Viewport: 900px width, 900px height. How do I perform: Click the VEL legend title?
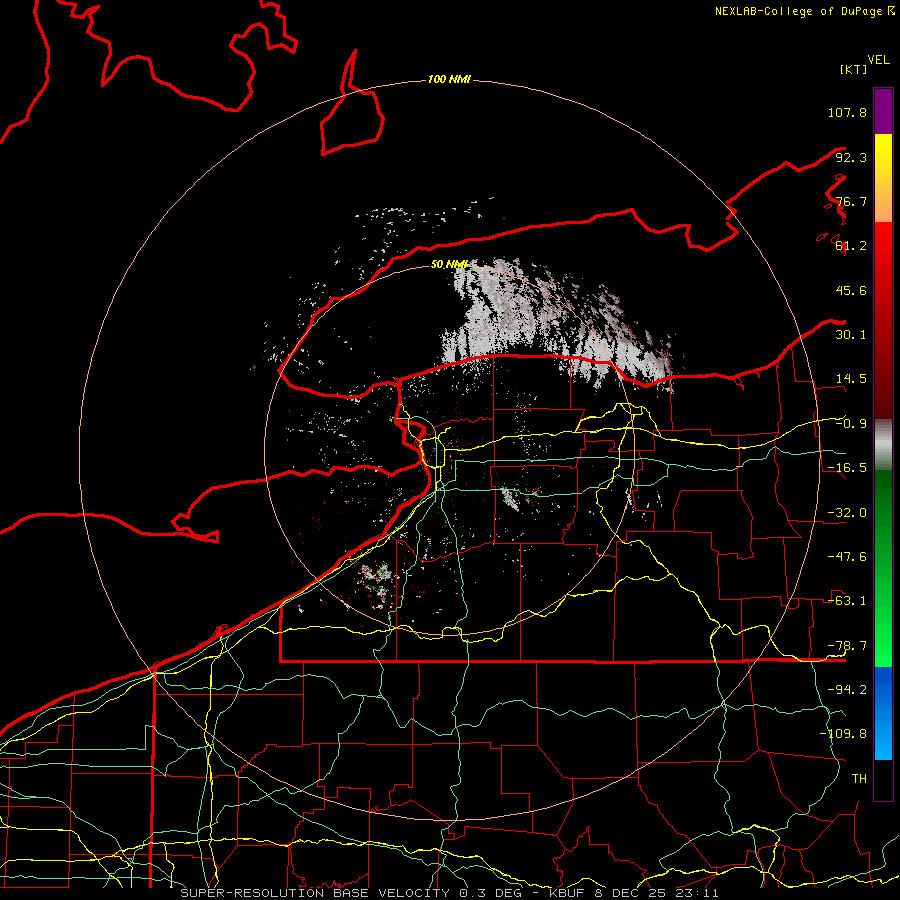(x=878, y=60)
